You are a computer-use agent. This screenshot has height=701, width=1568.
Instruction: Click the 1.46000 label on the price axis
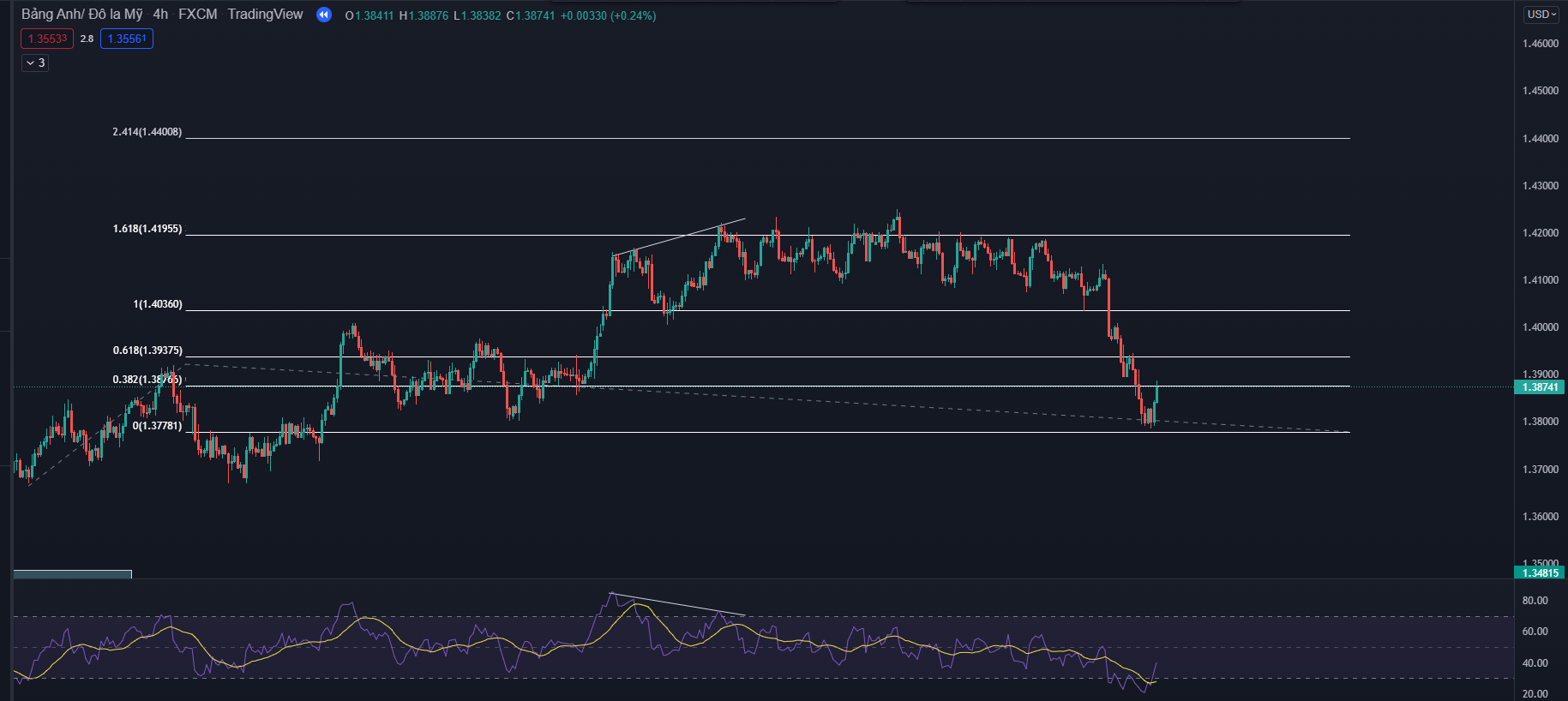1540,44
